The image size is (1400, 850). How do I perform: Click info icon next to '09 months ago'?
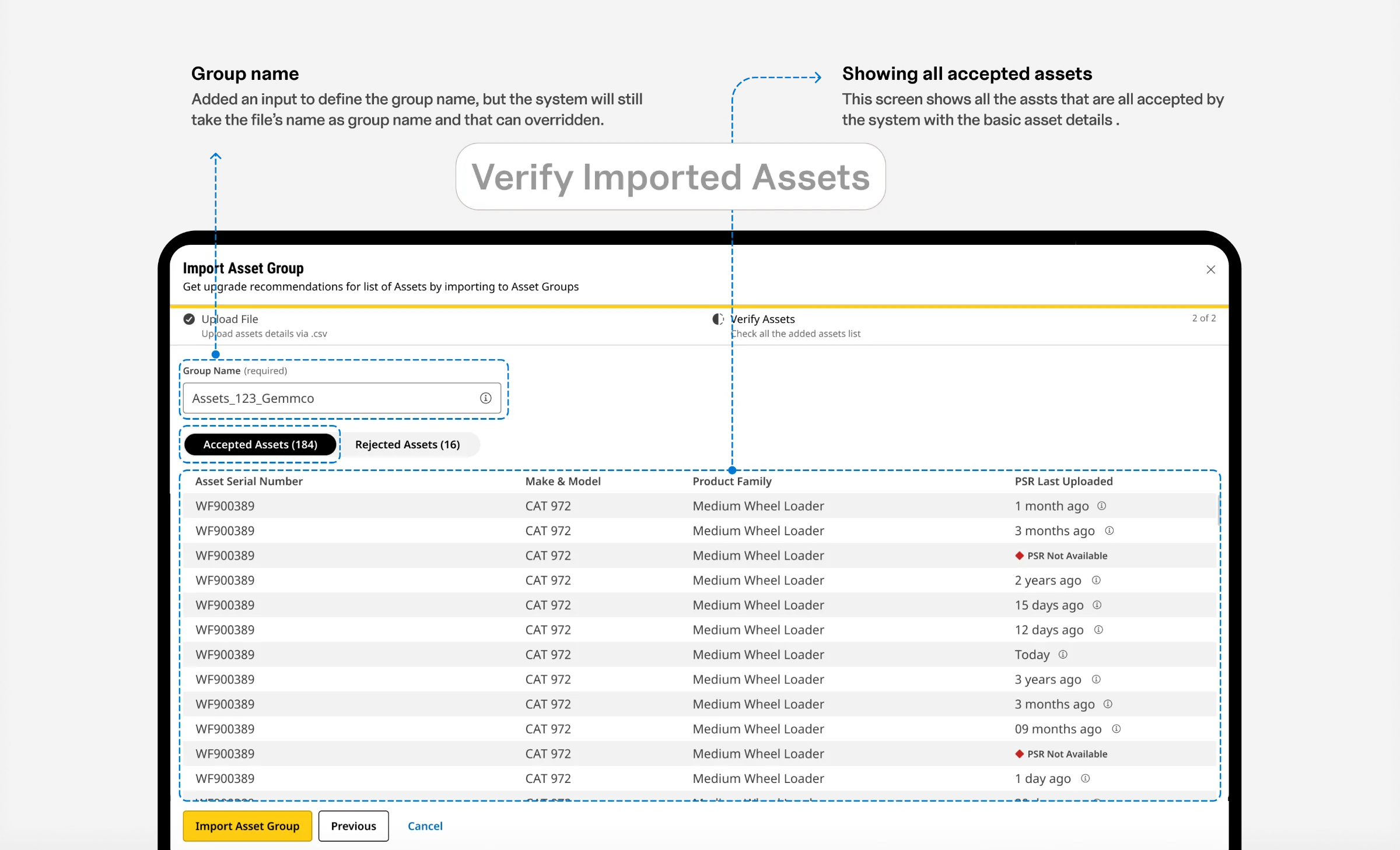point(1116,729)
